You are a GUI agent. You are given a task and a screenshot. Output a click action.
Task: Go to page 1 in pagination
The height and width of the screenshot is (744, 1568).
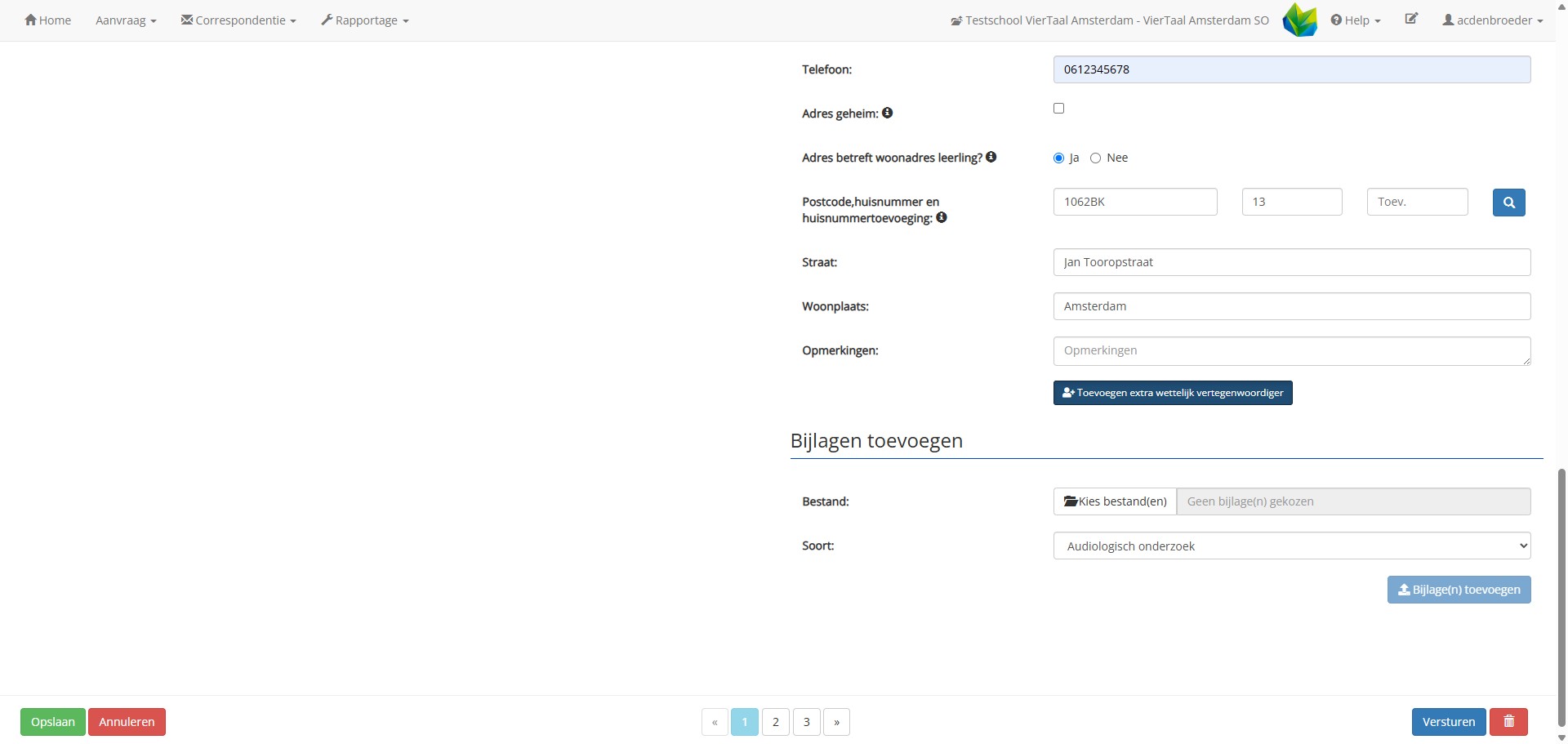click(745, 722)
